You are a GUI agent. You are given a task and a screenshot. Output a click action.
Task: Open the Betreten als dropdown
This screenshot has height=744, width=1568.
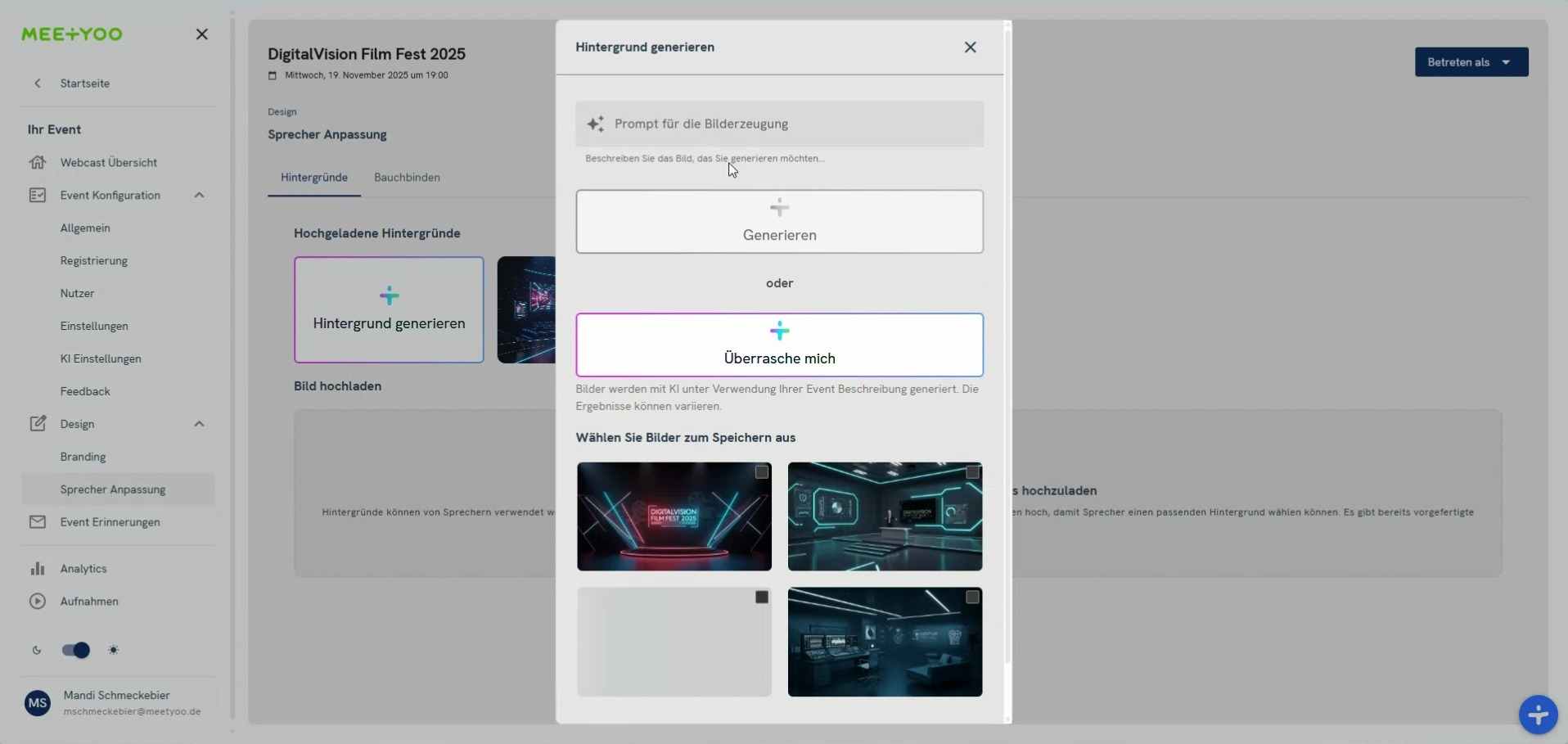coord(1471,61)
